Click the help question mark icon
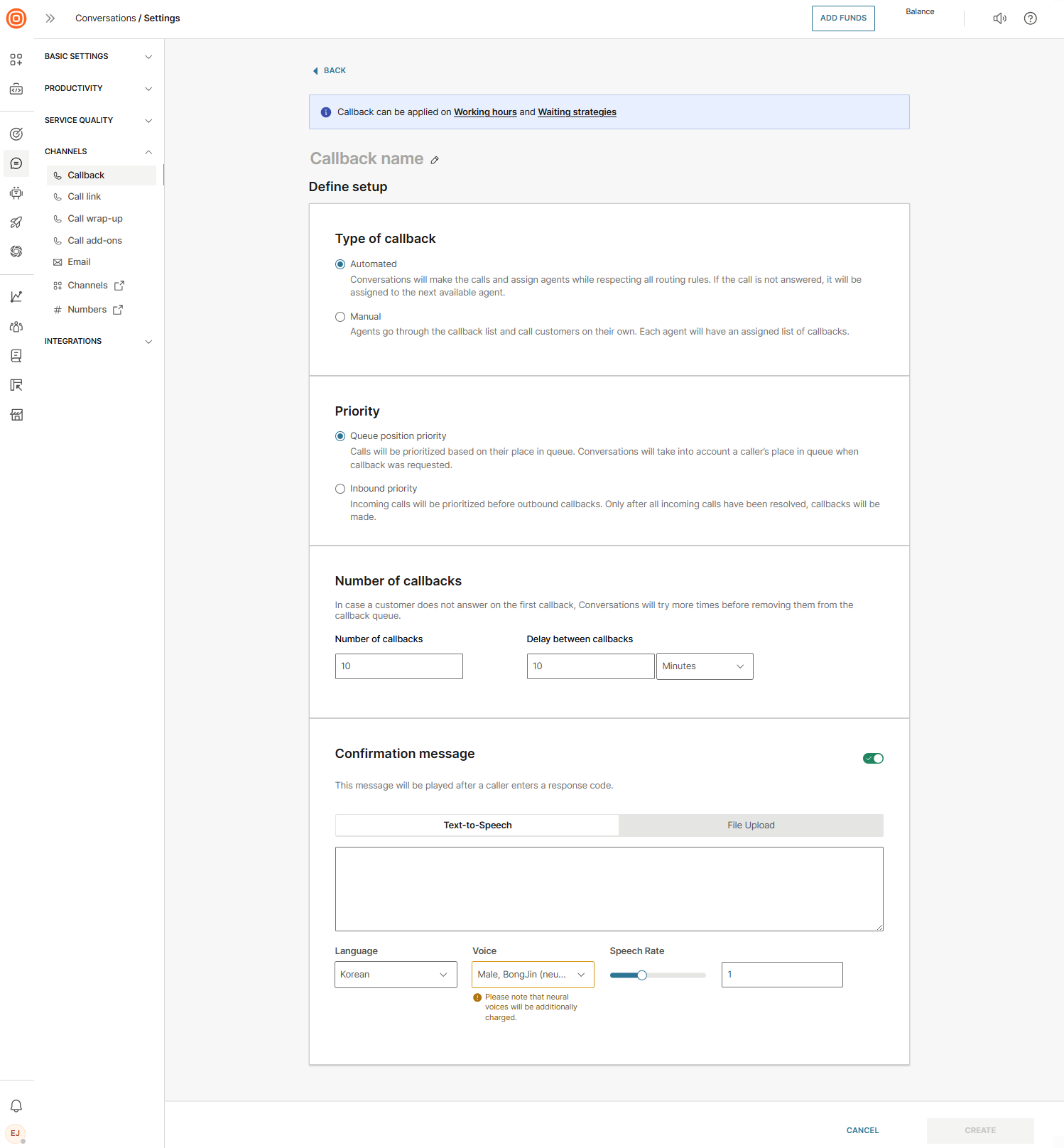The height and width of the screenshot is (1148, 1064). (1030, 18)
